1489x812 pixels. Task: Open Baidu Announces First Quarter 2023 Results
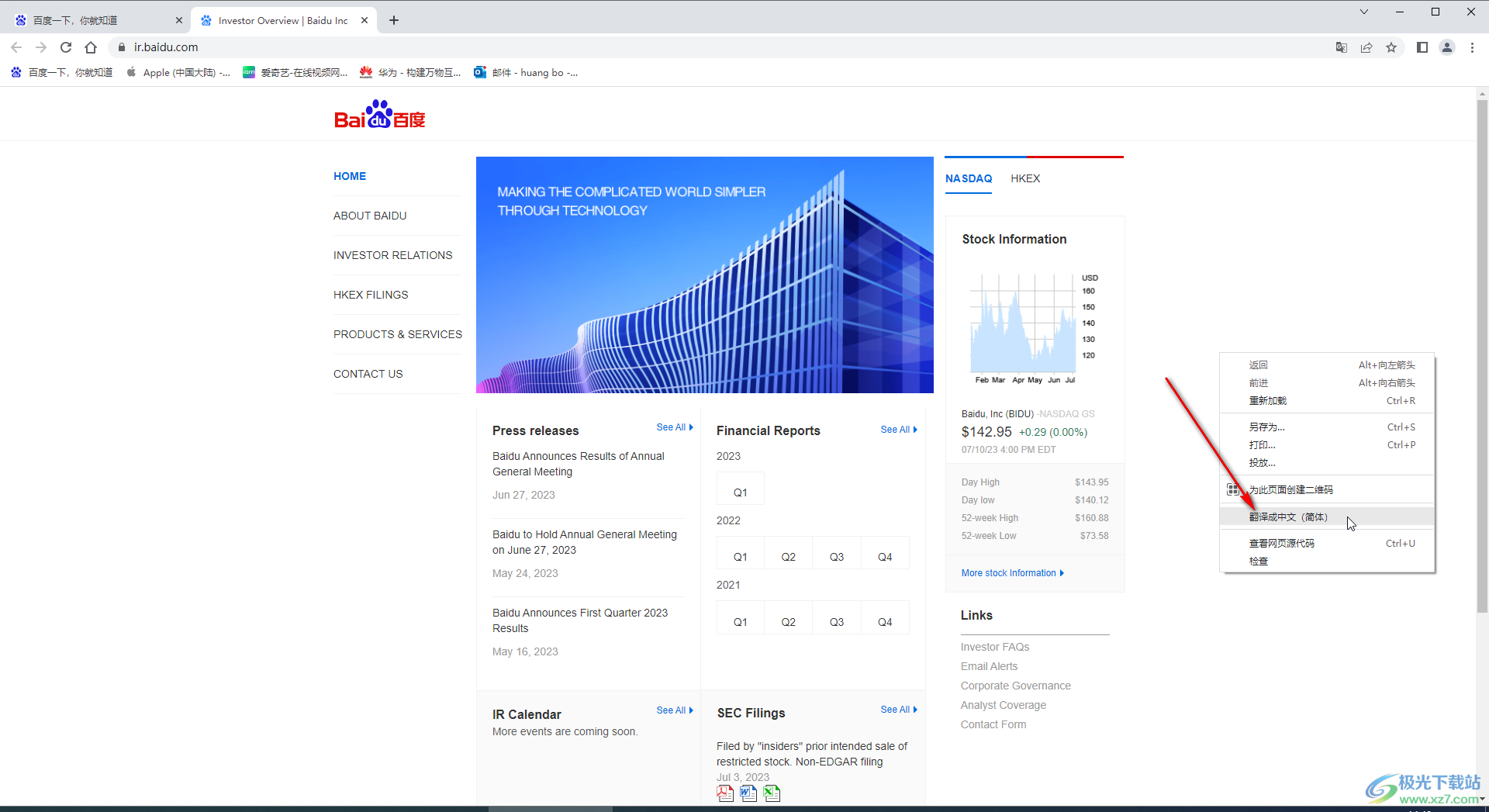tap(580, 620)
